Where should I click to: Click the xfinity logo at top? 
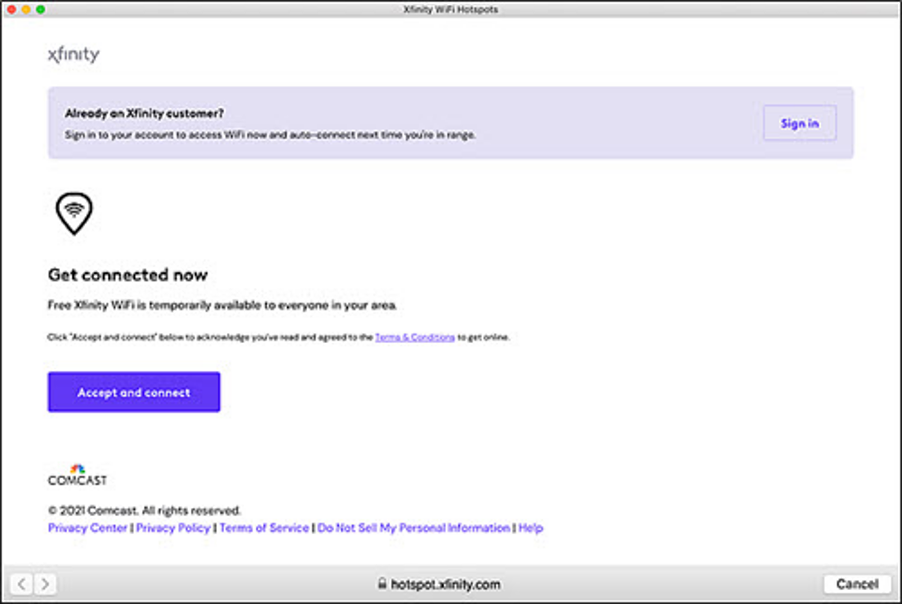point(73,55)
